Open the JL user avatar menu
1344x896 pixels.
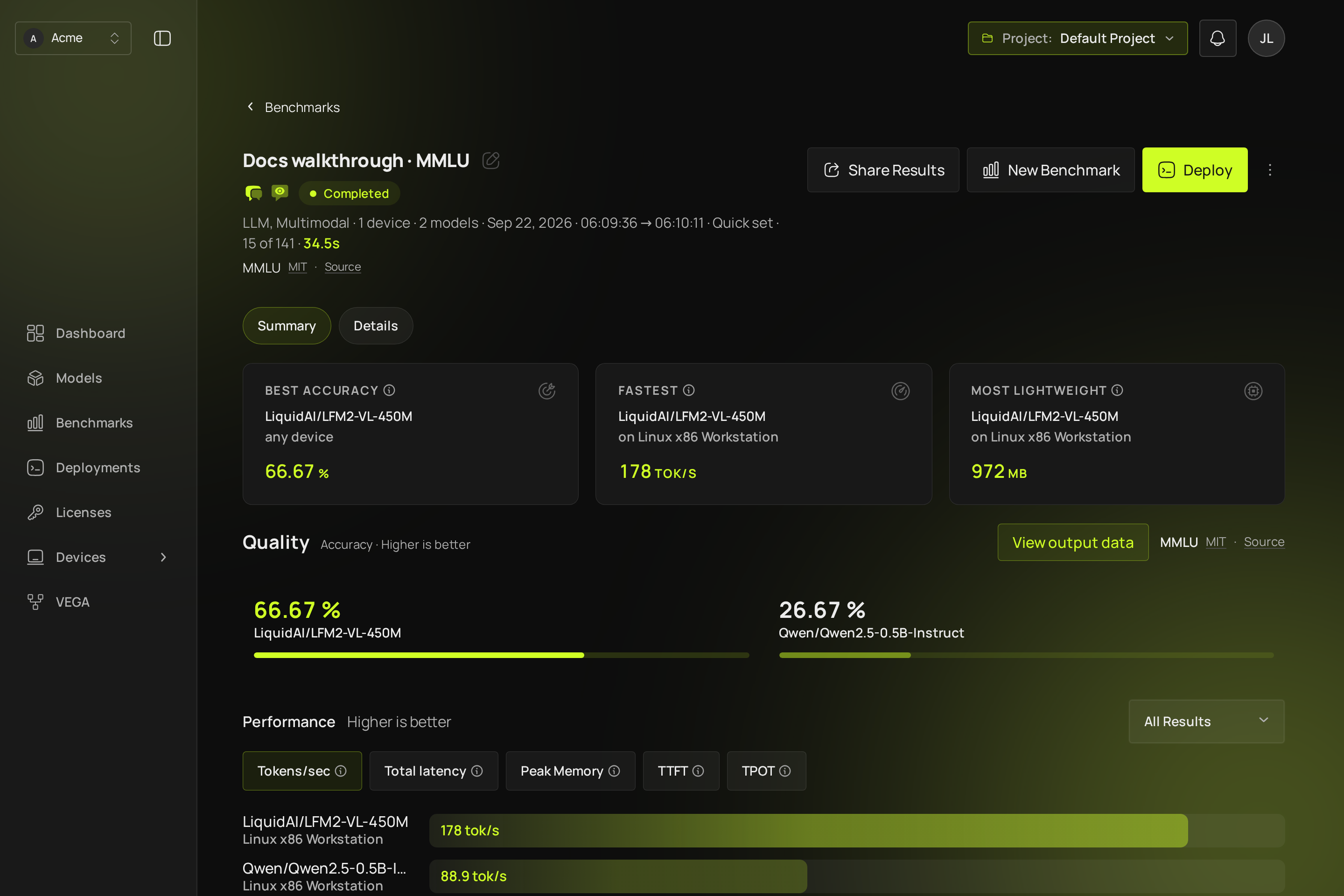(x=1266, y=38)
